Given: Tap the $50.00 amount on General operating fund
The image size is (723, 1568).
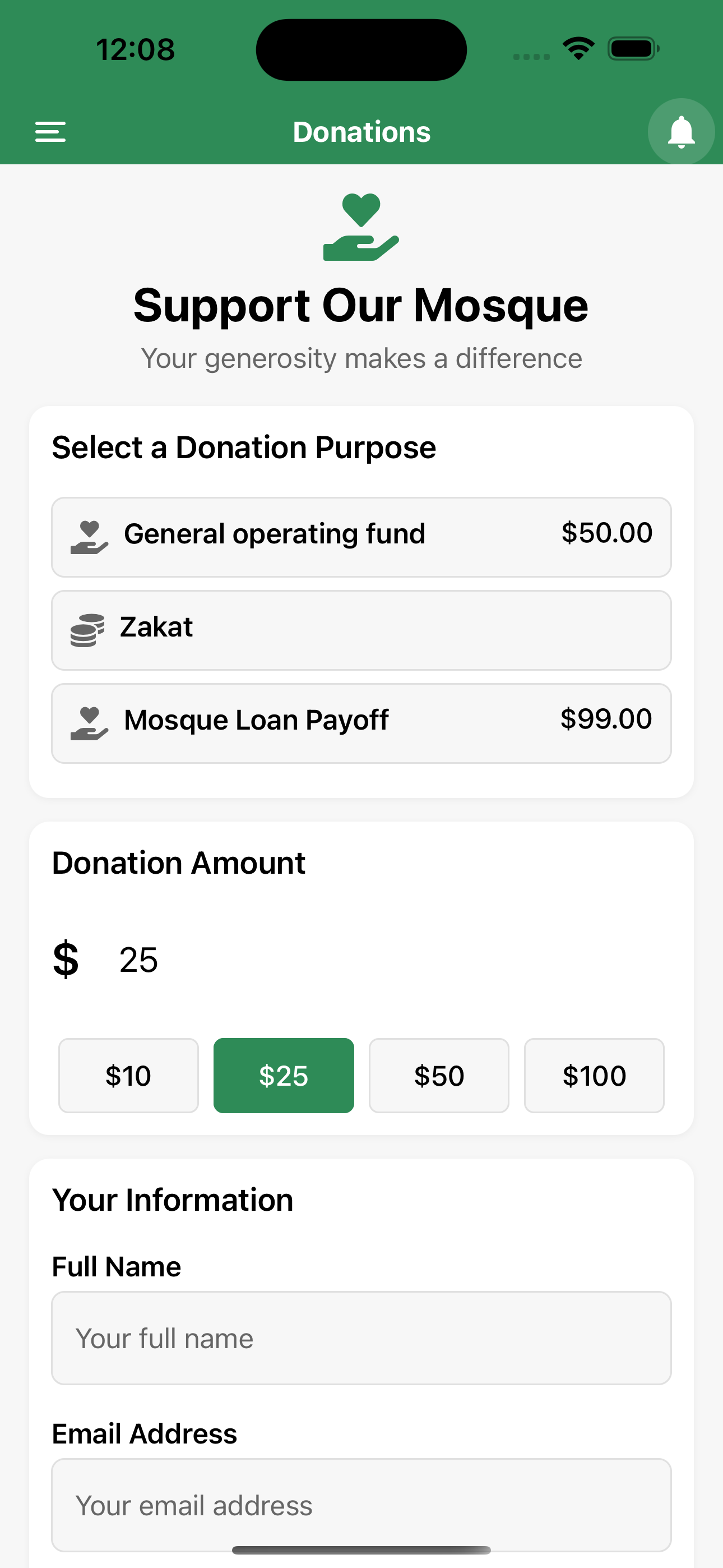Looking at the screenshot, I should pyautogui.click(x=607, y=533).
